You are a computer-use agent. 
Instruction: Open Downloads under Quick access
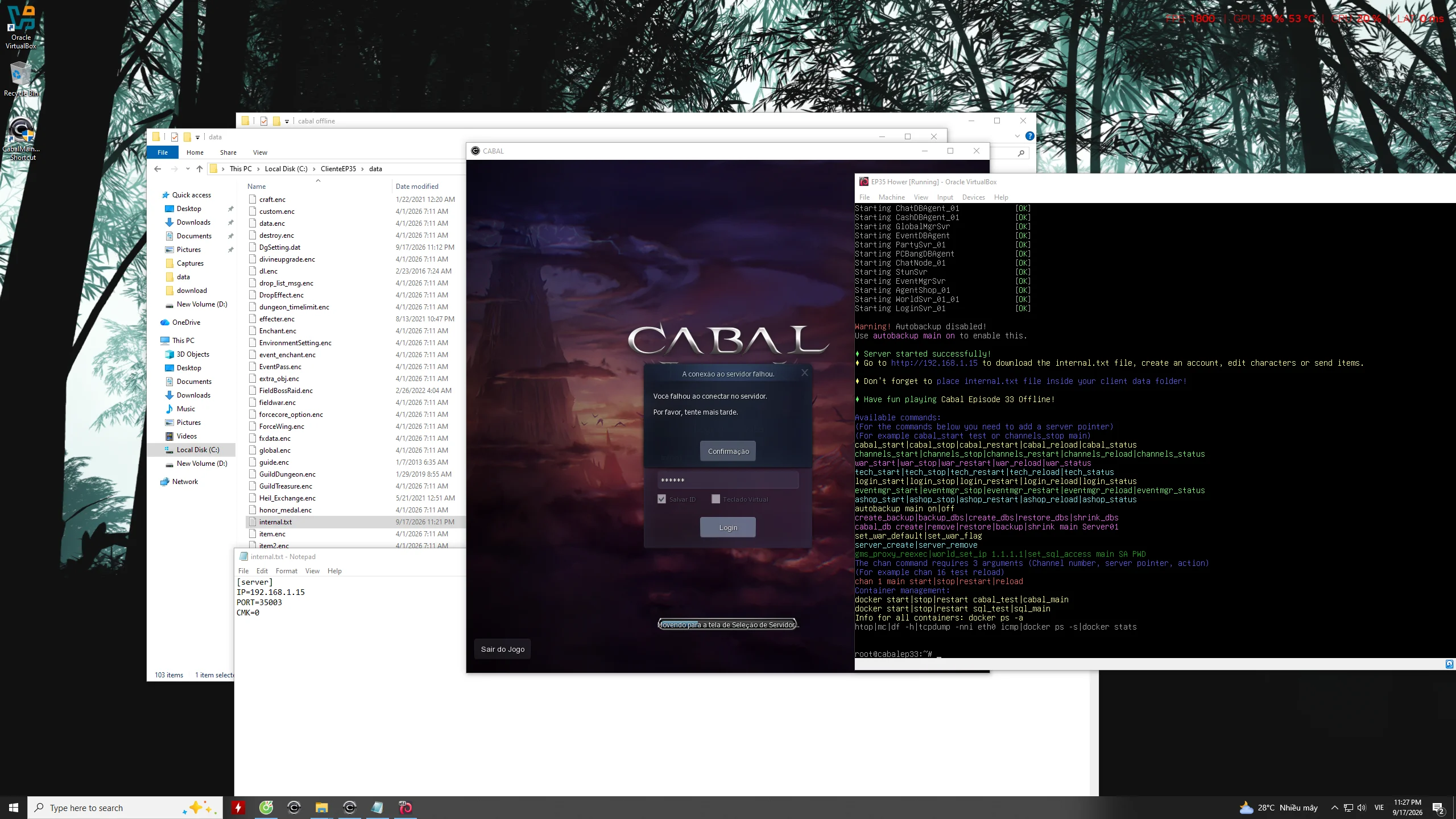193,222
